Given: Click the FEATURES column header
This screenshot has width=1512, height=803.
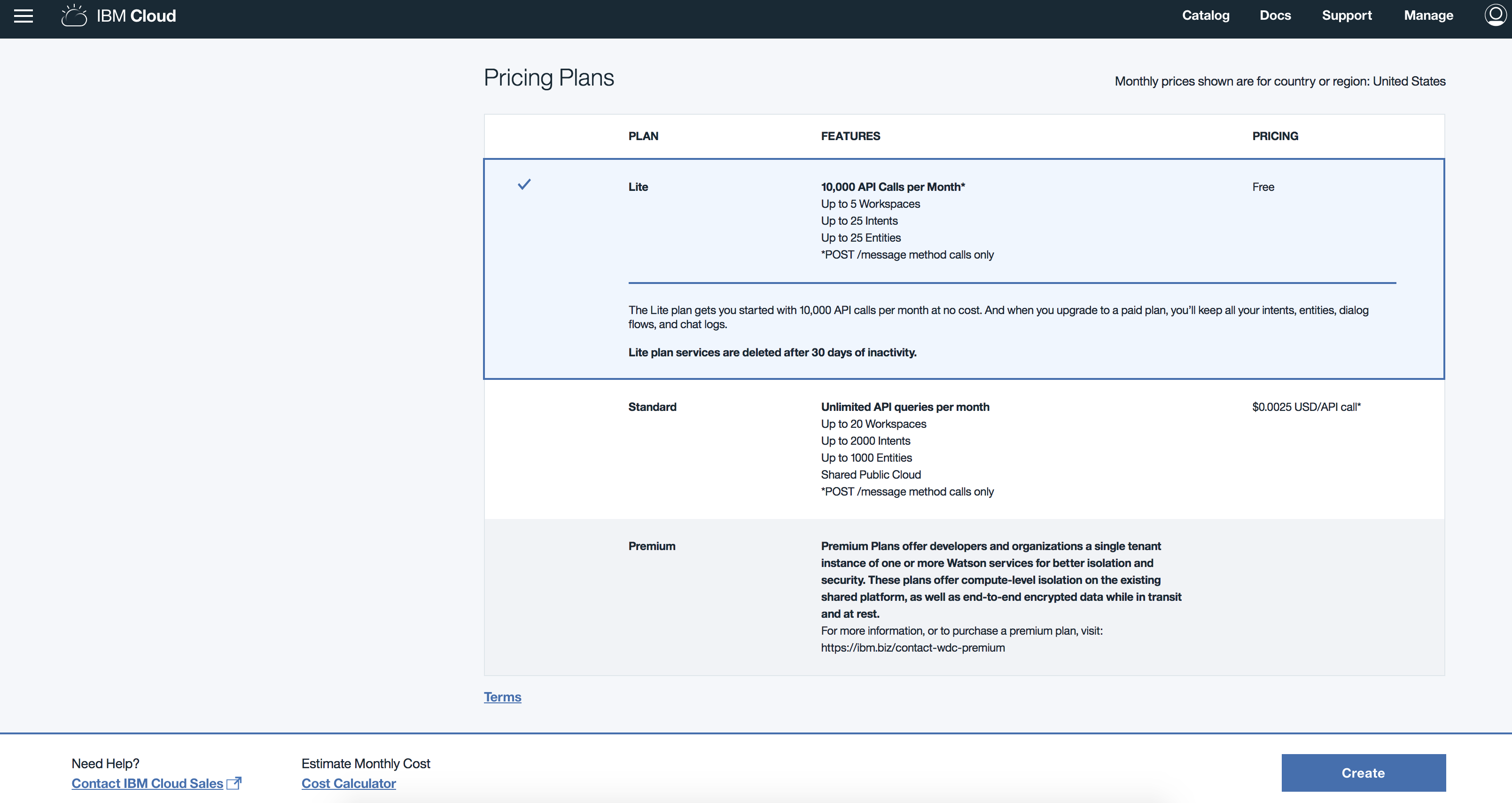Looking at the screenshot, I should pos(850,136).
